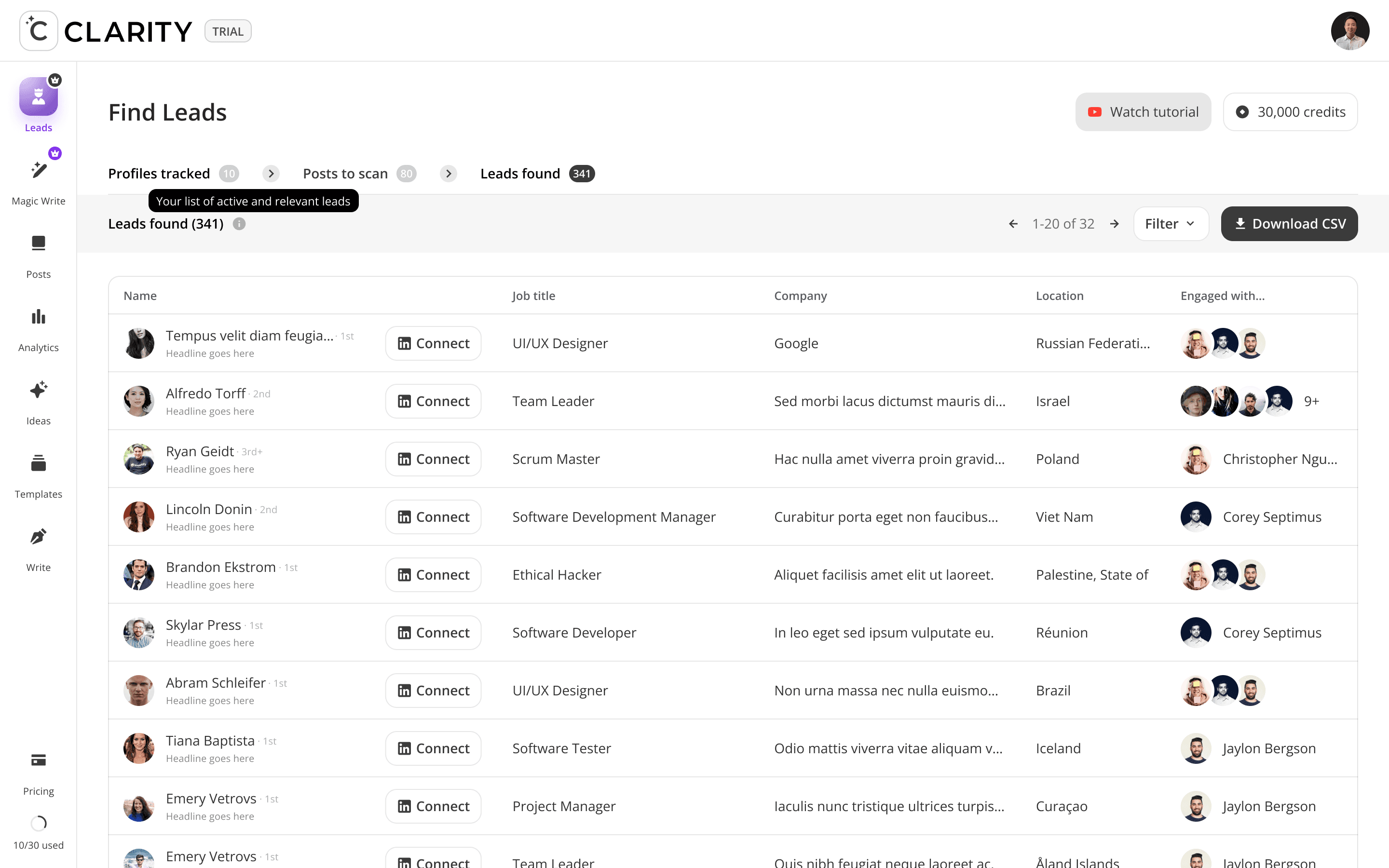This screenshot has height=868, width=1389.
Task: Click the Download CSV button
Action: [x=1289, y=224]
